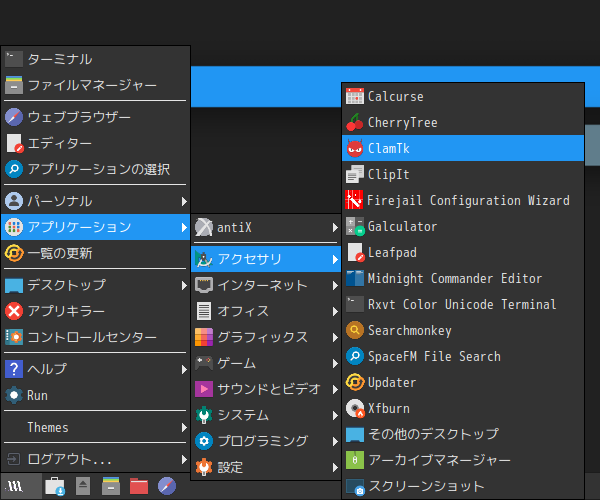Launch web browser from taskbar compass icon
600x500 pixels.
point(167,486)
